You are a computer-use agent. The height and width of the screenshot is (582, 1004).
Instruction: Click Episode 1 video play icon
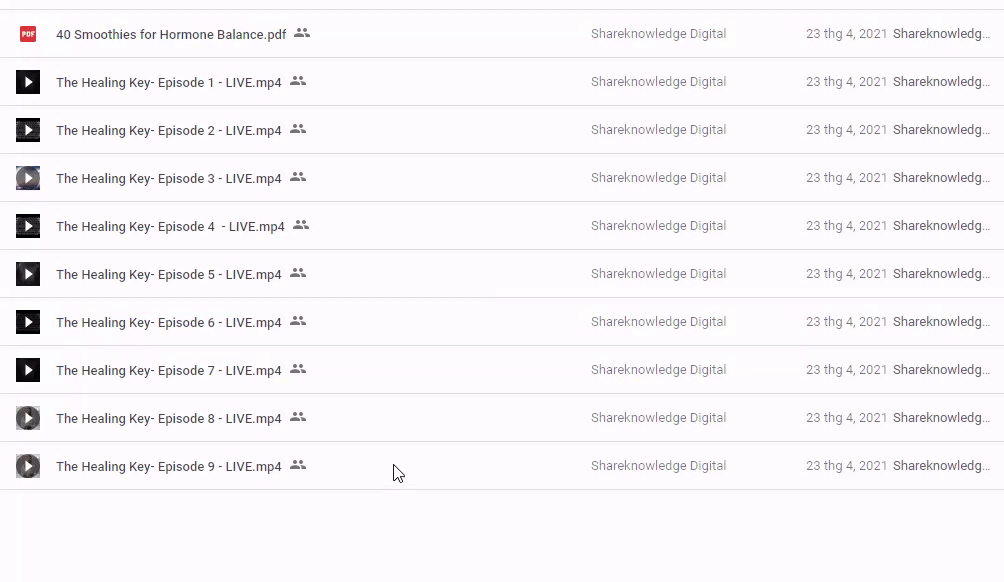pyautogui.click(x=28, y=82)
